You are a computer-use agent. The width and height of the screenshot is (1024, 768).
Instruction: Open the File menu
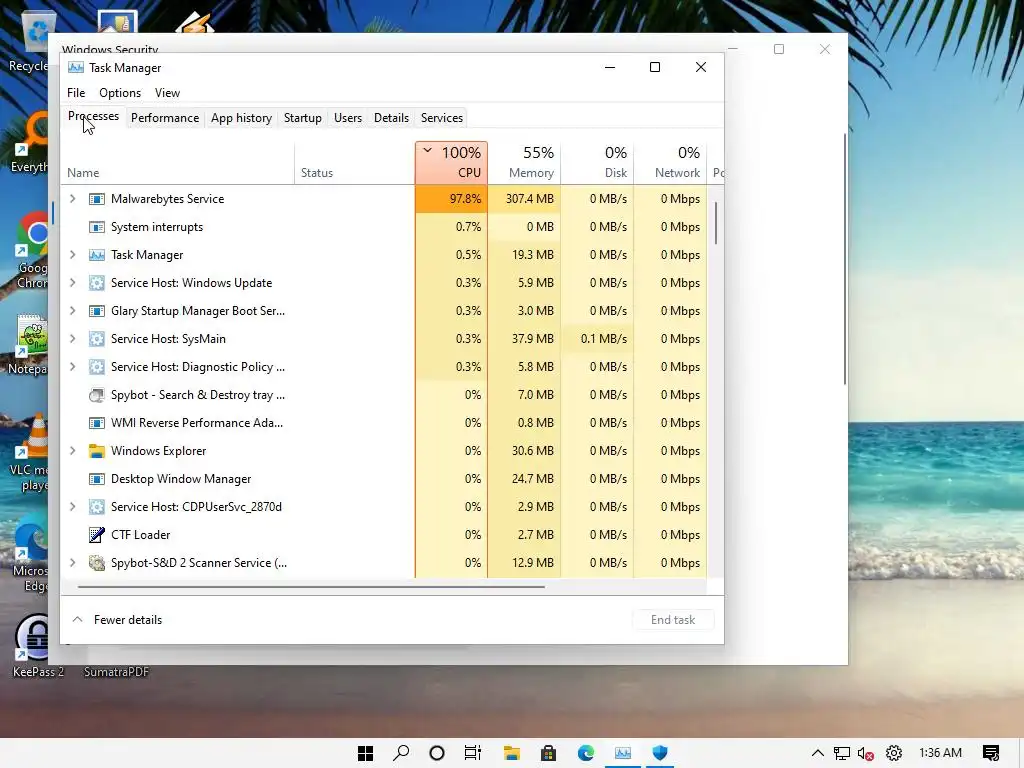pos(76,93)
